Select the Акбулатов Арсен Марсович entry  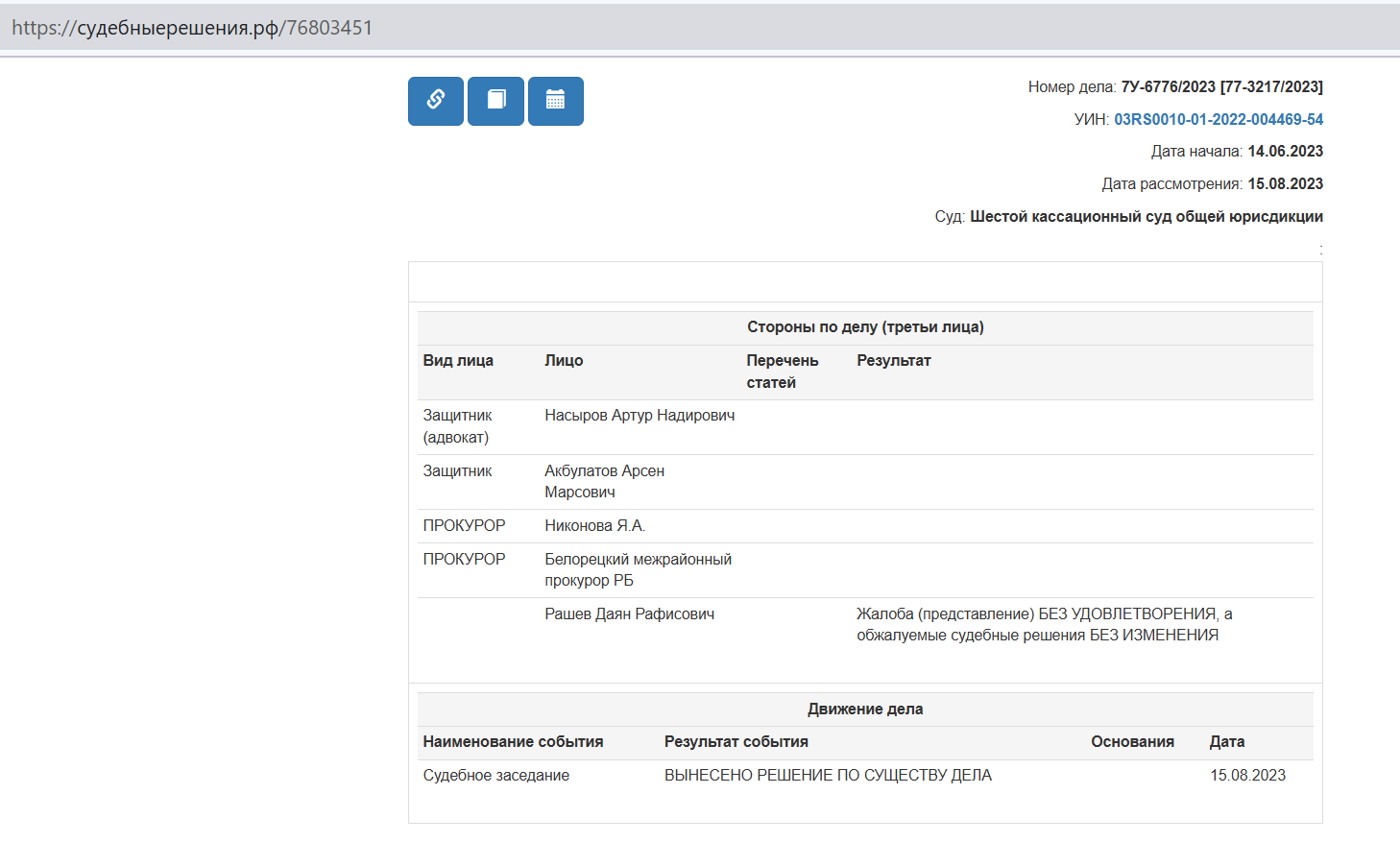click(x=604, y=481)
